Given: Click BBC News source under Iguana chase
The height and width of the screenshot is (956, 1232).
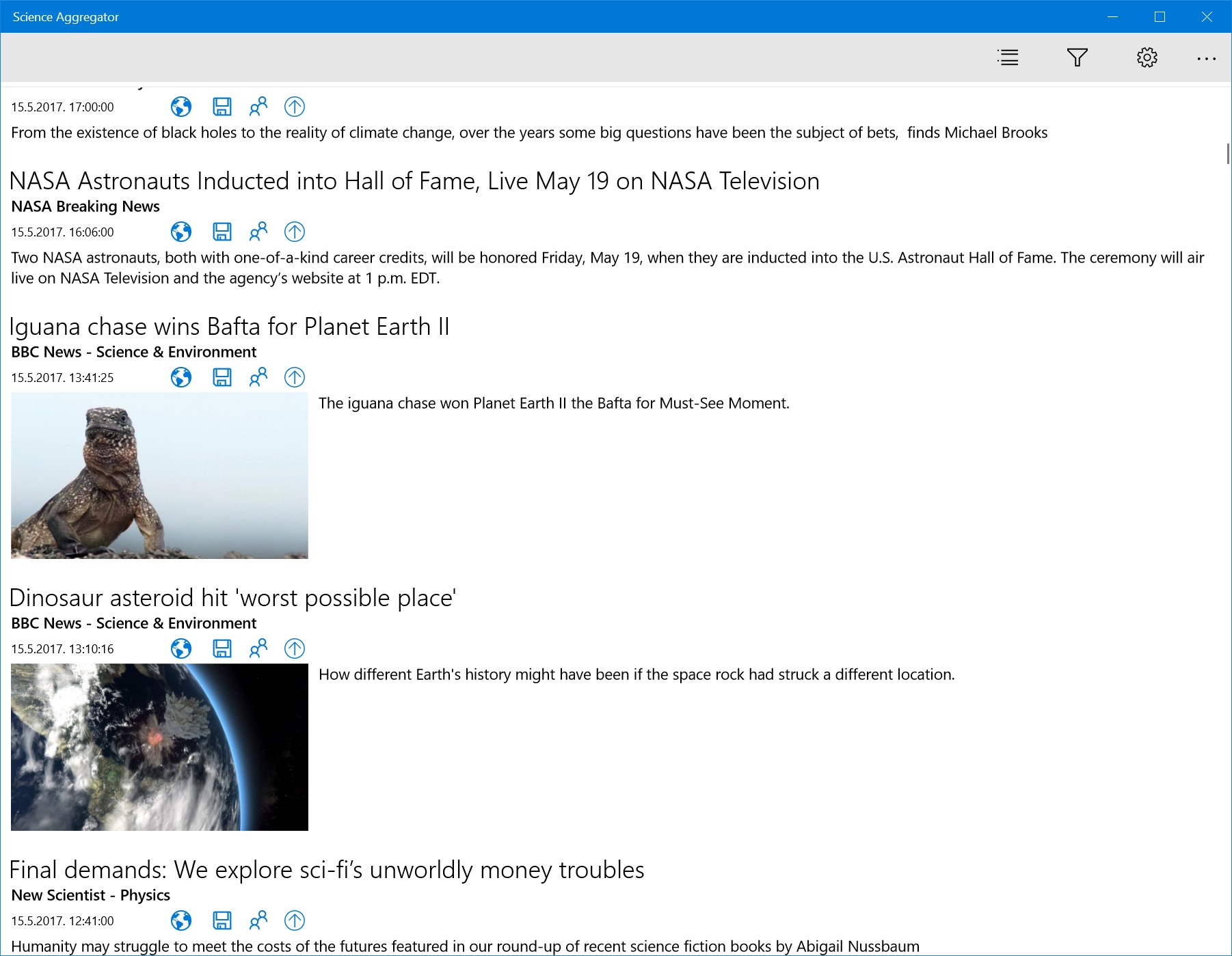Looking at the screenshot, I should click(x=134, y=352).
